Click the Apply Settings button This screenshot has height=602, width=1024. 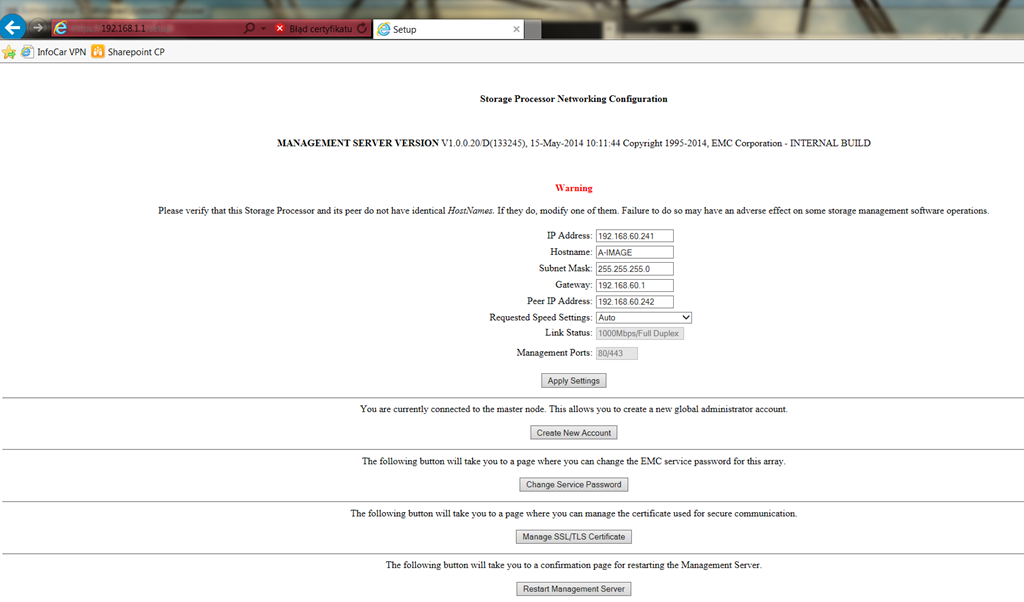pyautogui.click(x=573, y=381)
